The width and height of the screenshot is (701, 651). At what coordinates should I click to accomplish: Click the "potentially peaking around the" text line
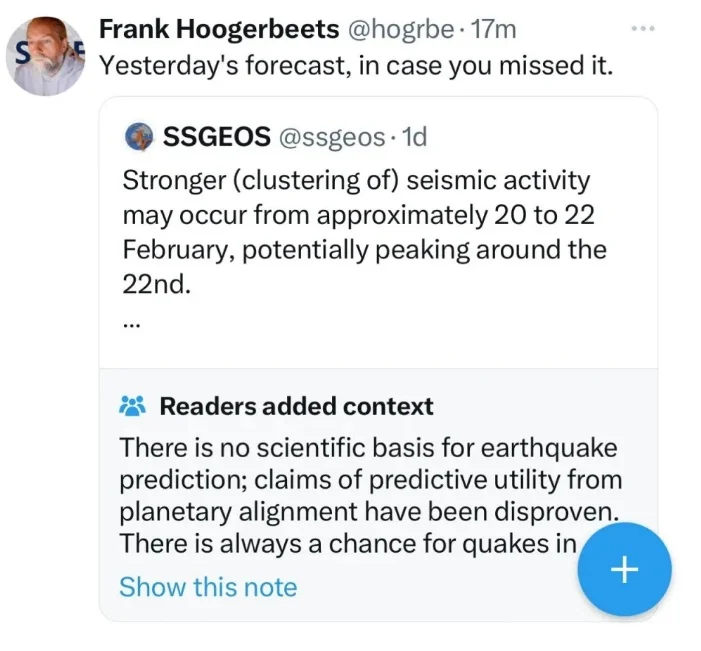363,249
